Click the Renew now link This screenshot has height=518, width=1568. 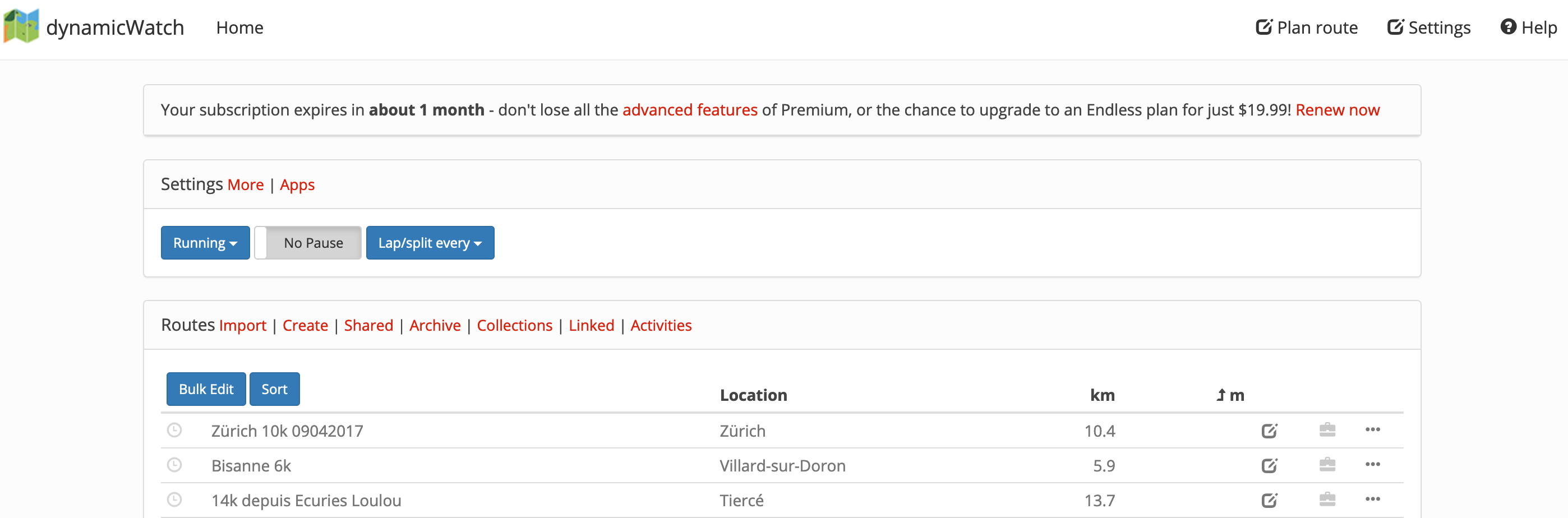pyautogui.click(x=1338, y=109)
